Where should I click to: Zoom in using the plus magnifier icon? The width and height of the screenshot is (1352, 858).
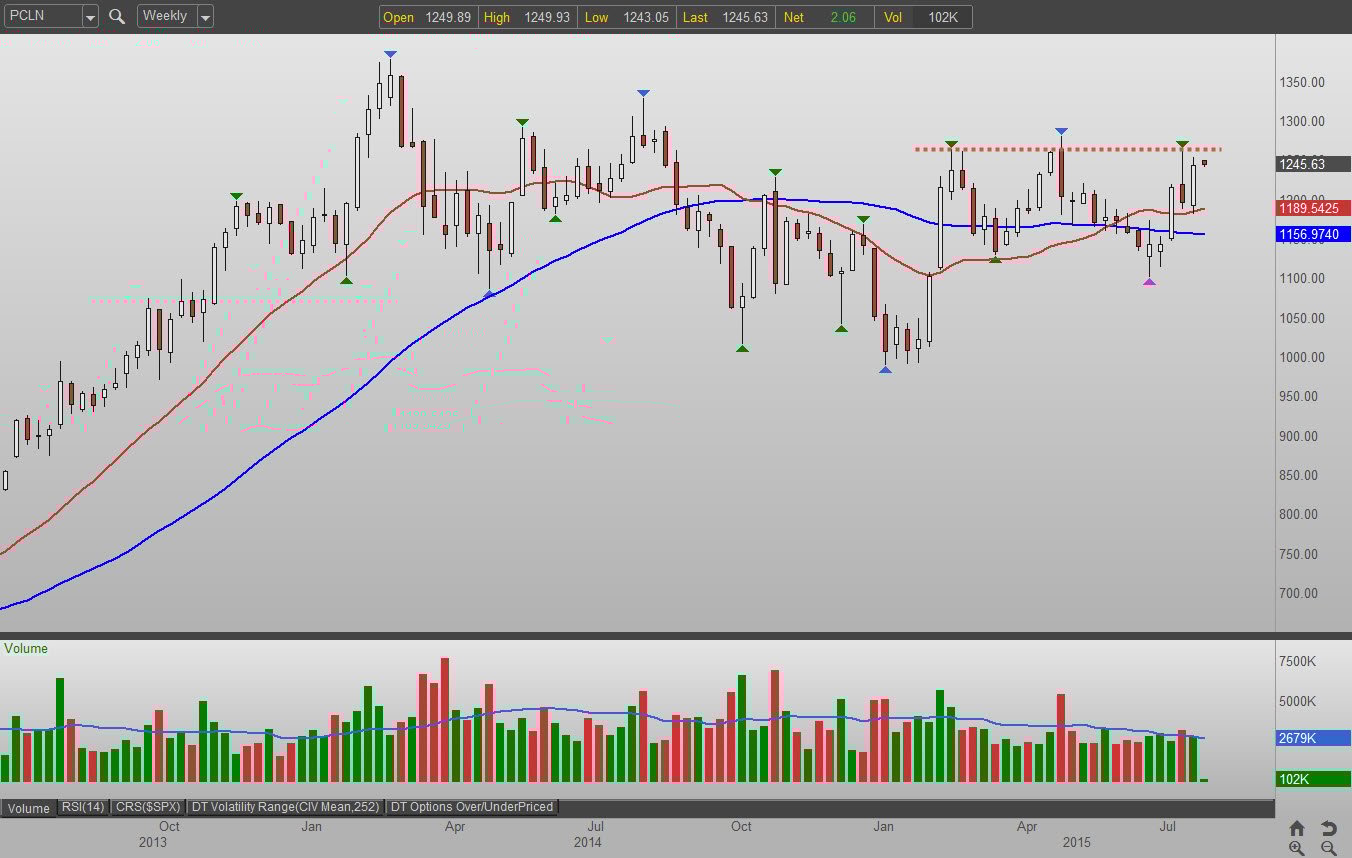1297,848
